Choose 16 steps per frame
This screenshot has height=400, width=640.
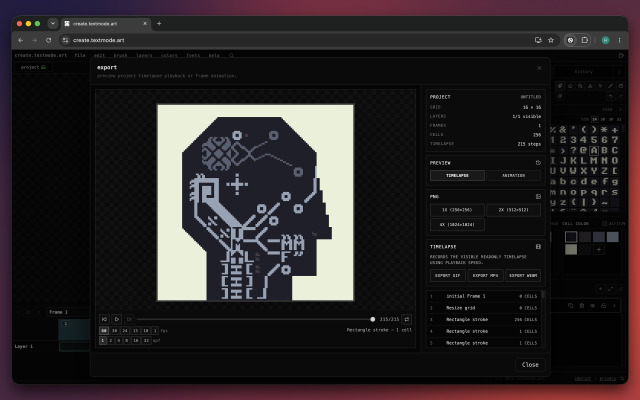(x=136, y=340)
